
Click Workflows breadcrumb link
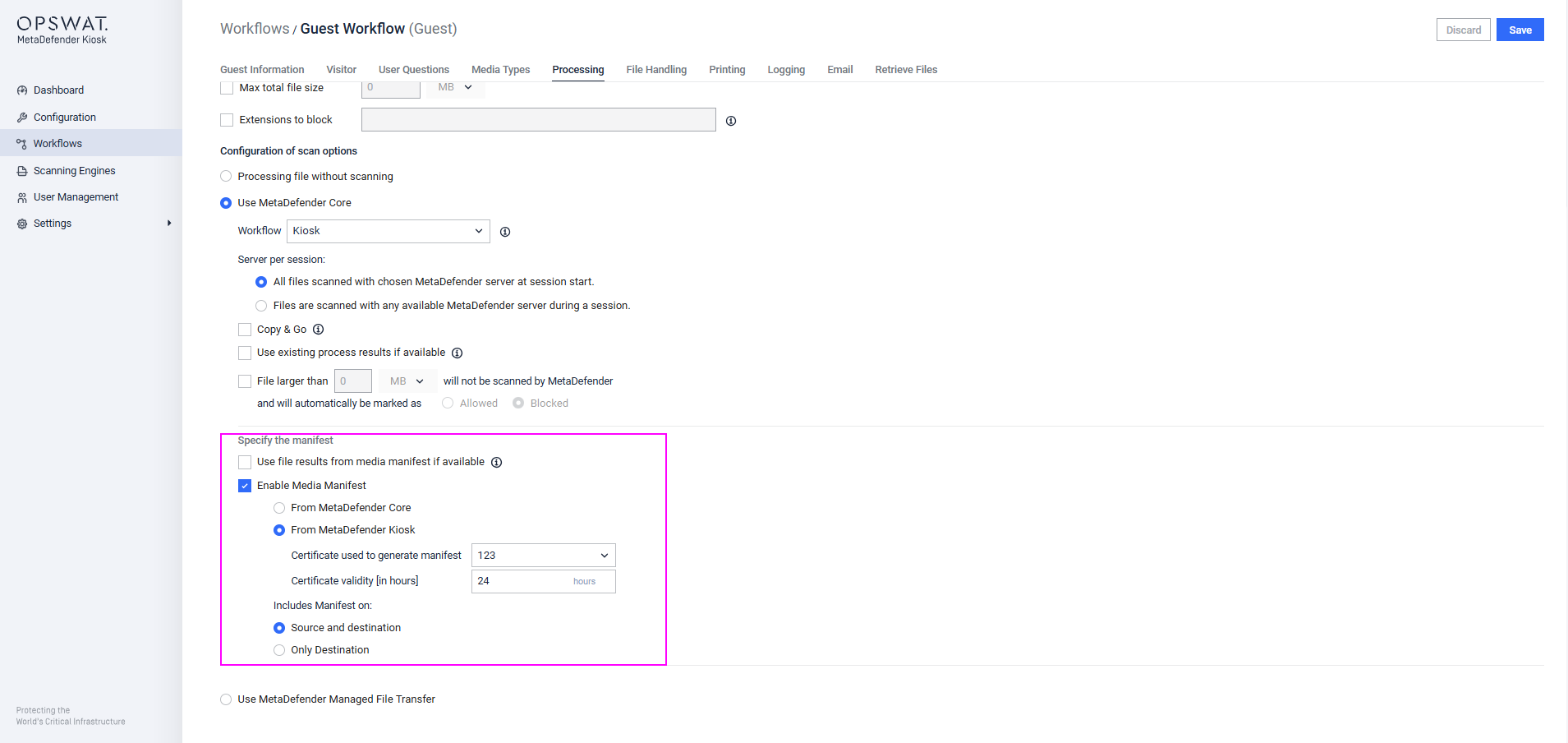click(255, 29)
